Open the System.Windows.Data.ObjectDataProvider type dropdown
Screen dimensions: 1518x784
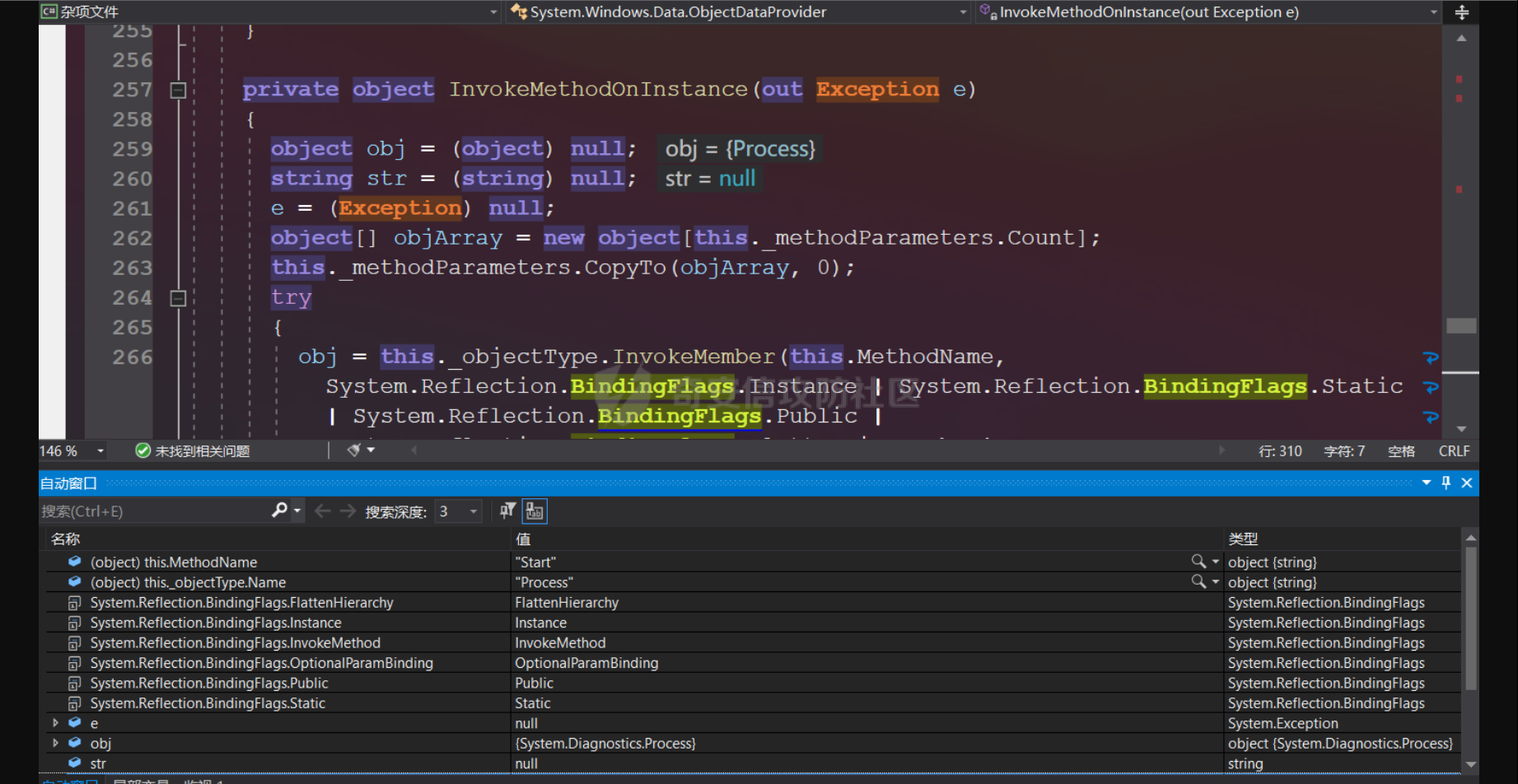pyautogui.click(x=963, y=12)
